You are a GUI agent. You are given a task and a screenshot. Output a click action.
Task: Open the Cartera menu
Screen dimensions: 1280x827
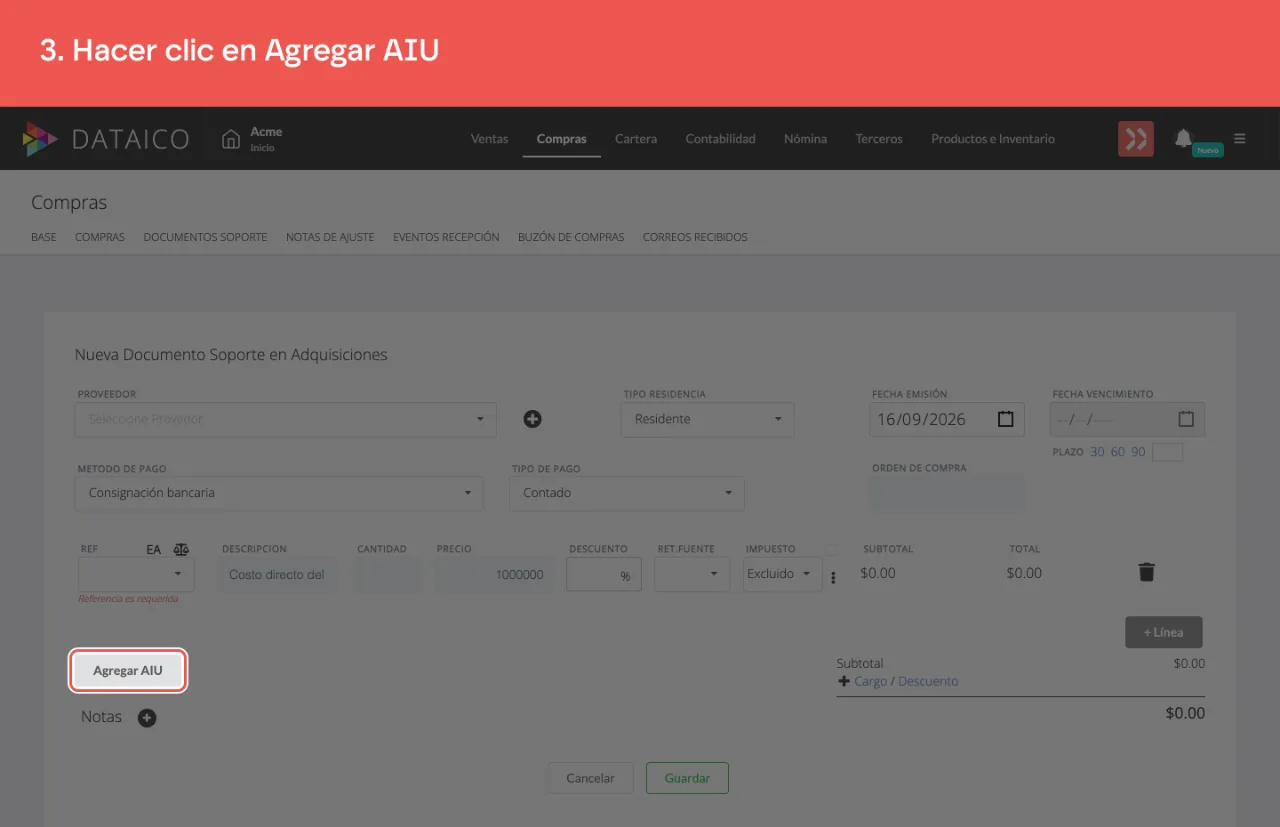coord(636,139)
